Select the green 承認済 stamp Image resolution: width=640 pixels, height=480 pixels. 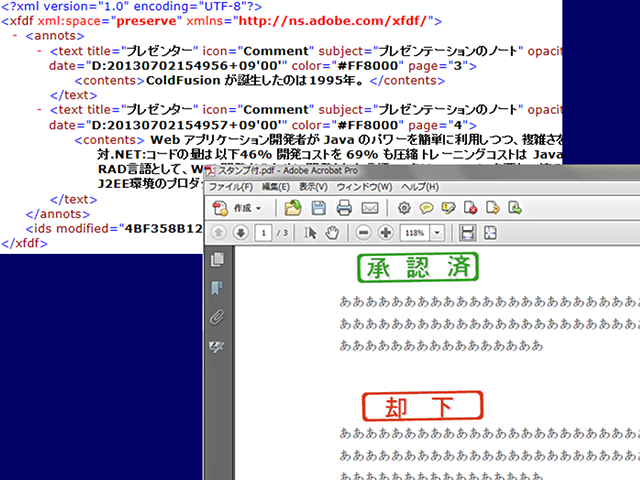[x=418, y=268]
